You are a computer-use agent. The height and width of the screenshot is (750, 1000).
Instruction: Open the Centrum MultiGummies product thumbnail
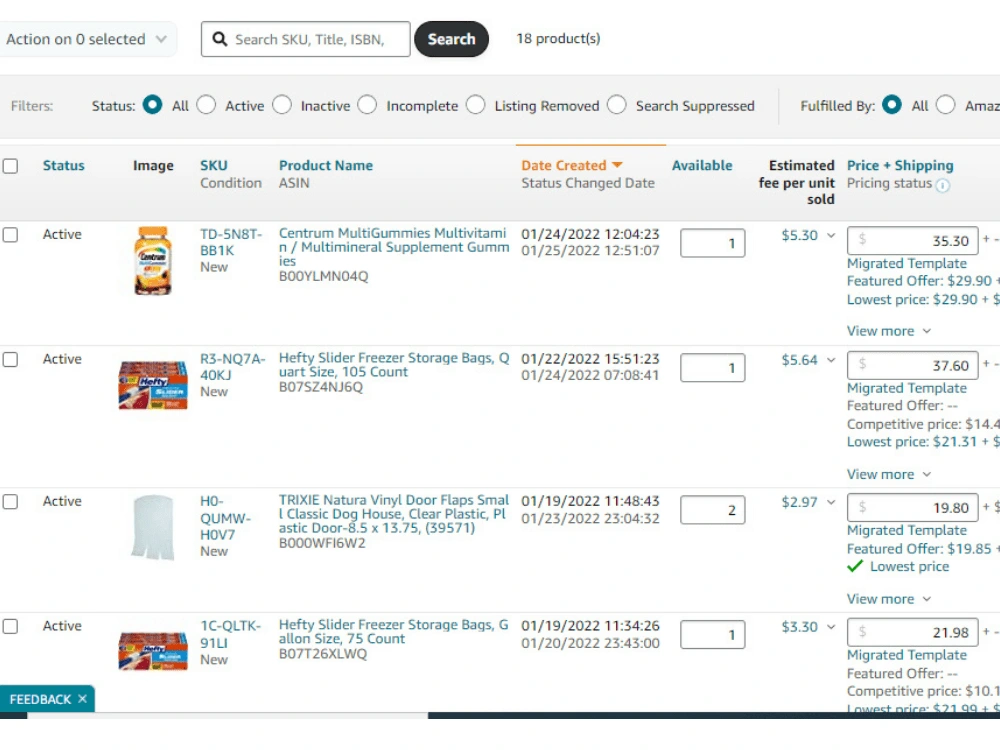click(x=153, y=261)
